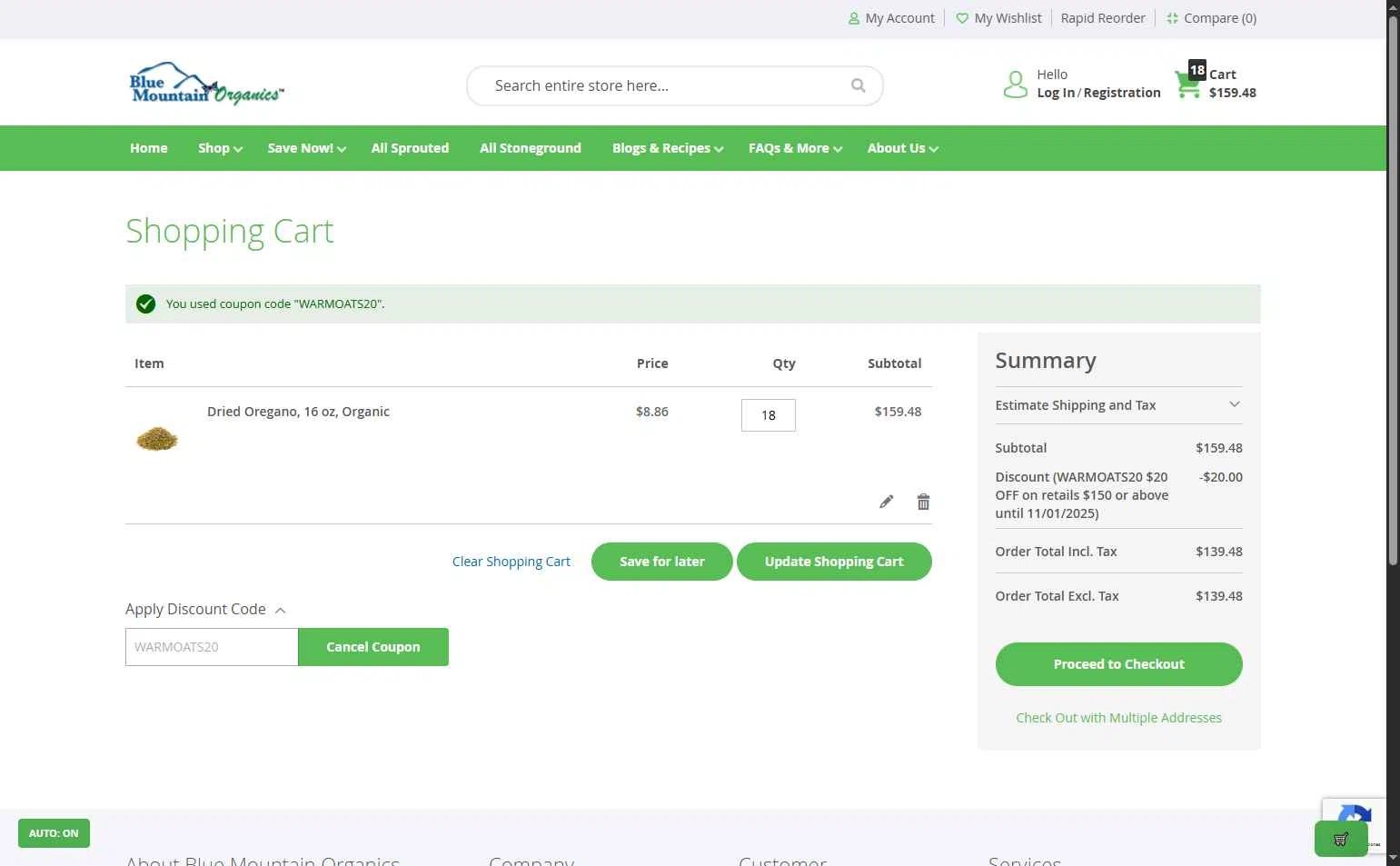Click the Save for later button

point(661,562)
